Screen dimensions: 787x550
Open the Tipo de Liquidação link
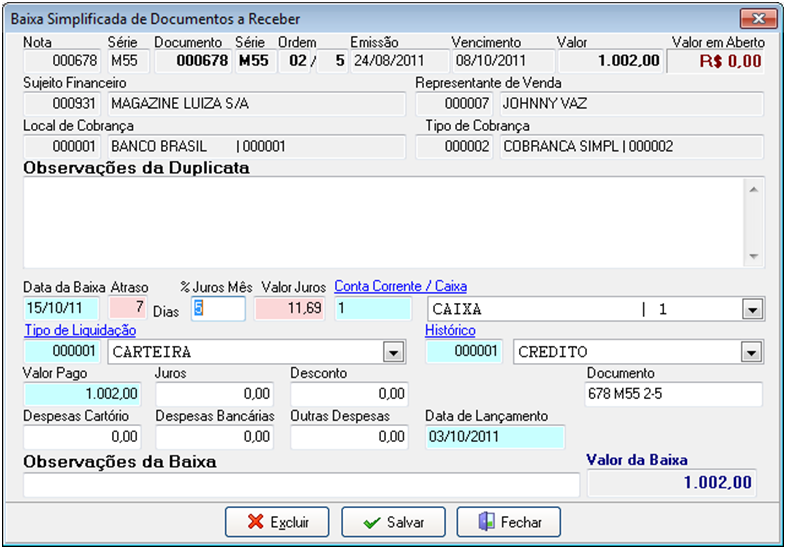80,330
